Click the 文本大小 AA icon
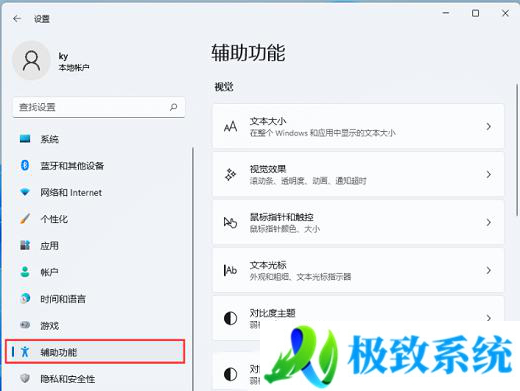 [x=230, y=126]
